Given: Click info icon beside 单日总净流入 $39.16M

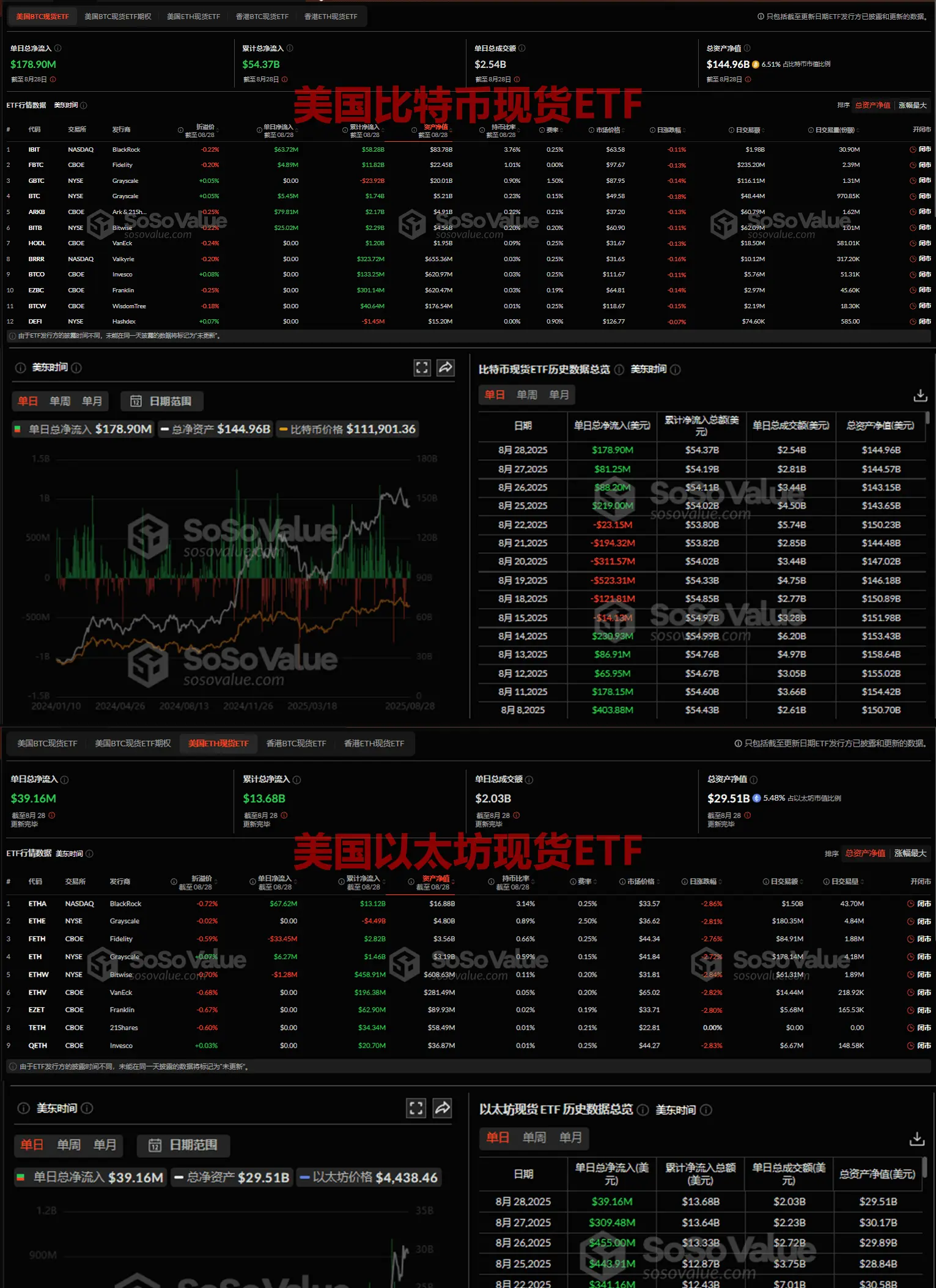Looking at the screenshot, I should 64,780.
